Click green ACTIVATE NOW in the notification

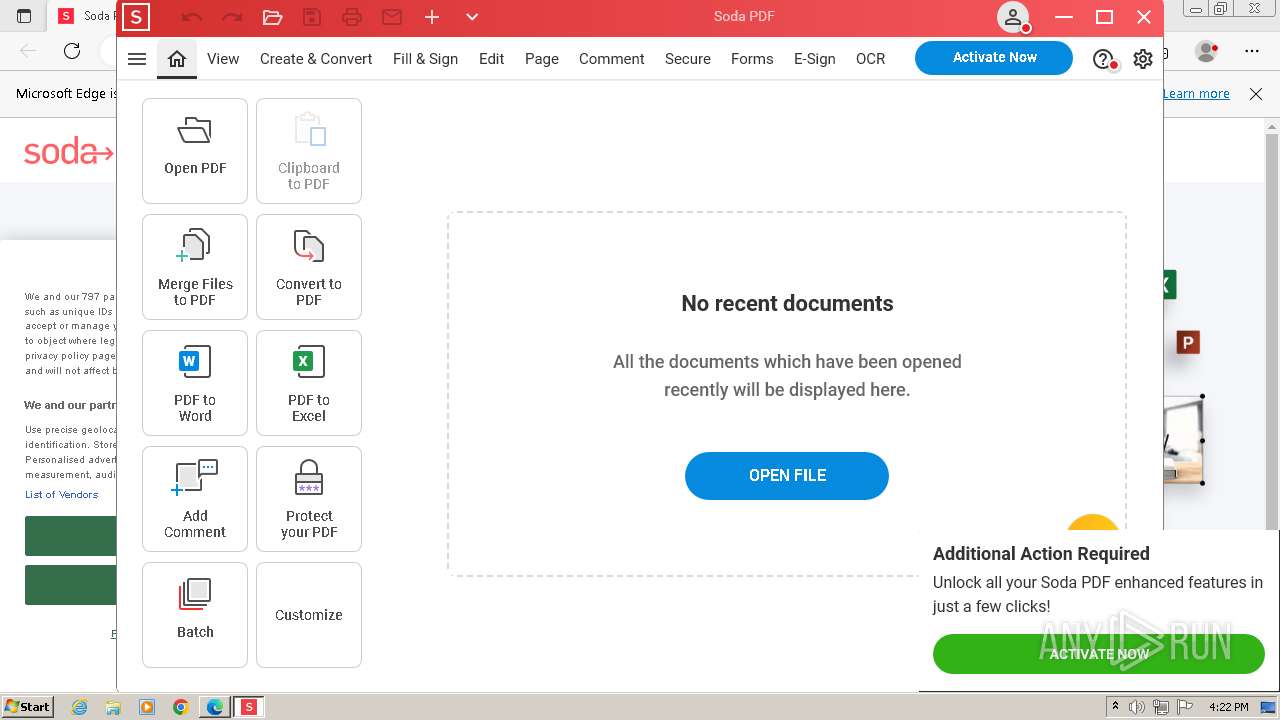tap(1099, 654)
